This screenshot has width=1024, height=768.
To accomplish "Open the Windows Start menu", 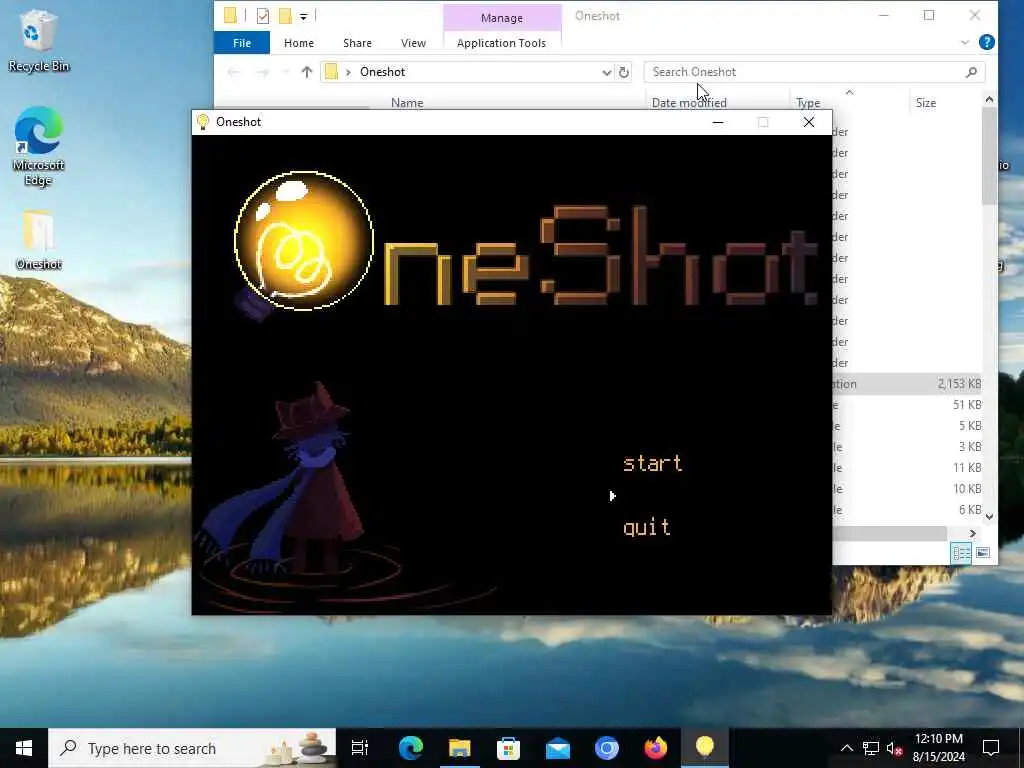I will [24, 748].
